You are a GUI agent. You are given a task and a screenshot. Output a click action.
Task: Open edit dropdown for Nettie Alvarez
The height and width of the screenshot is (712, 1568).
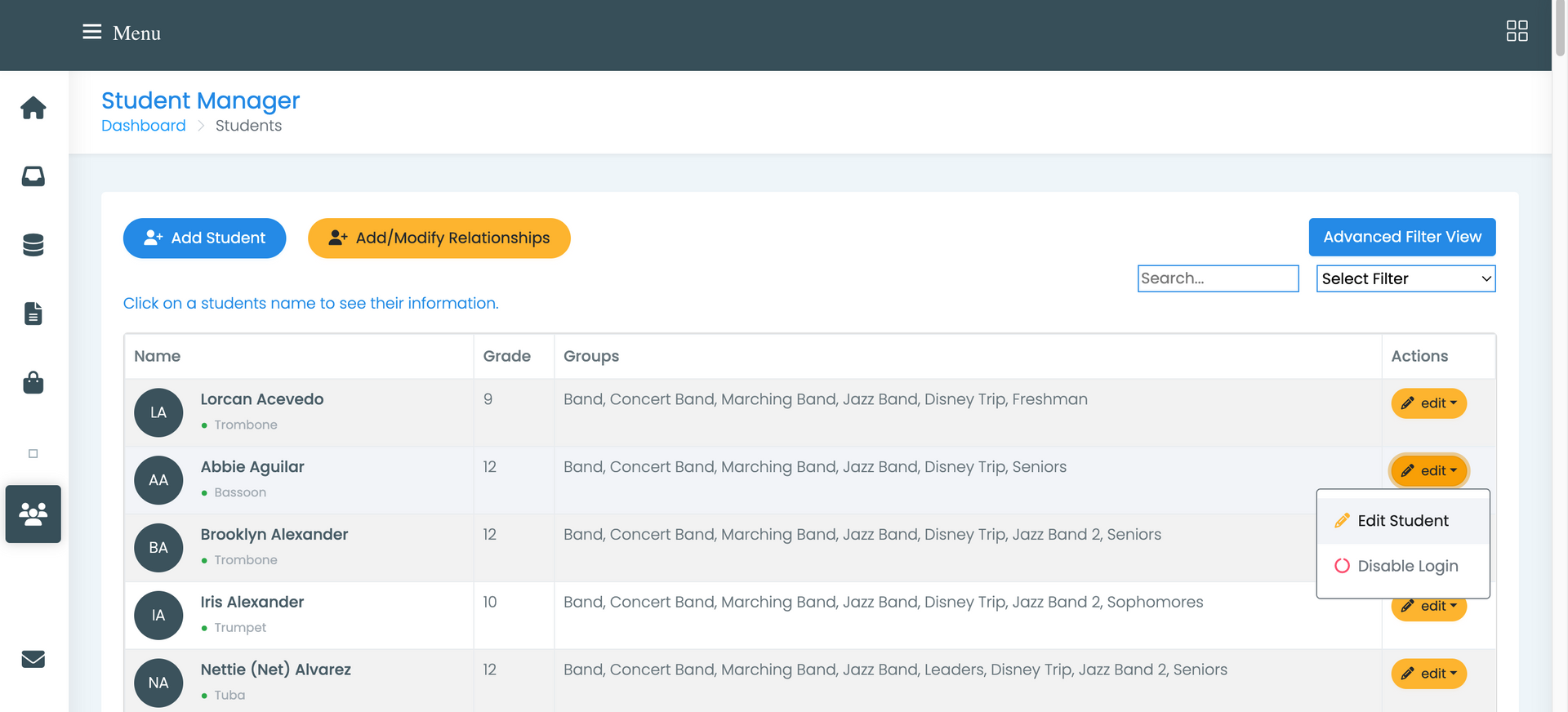tap(1428, 674)
